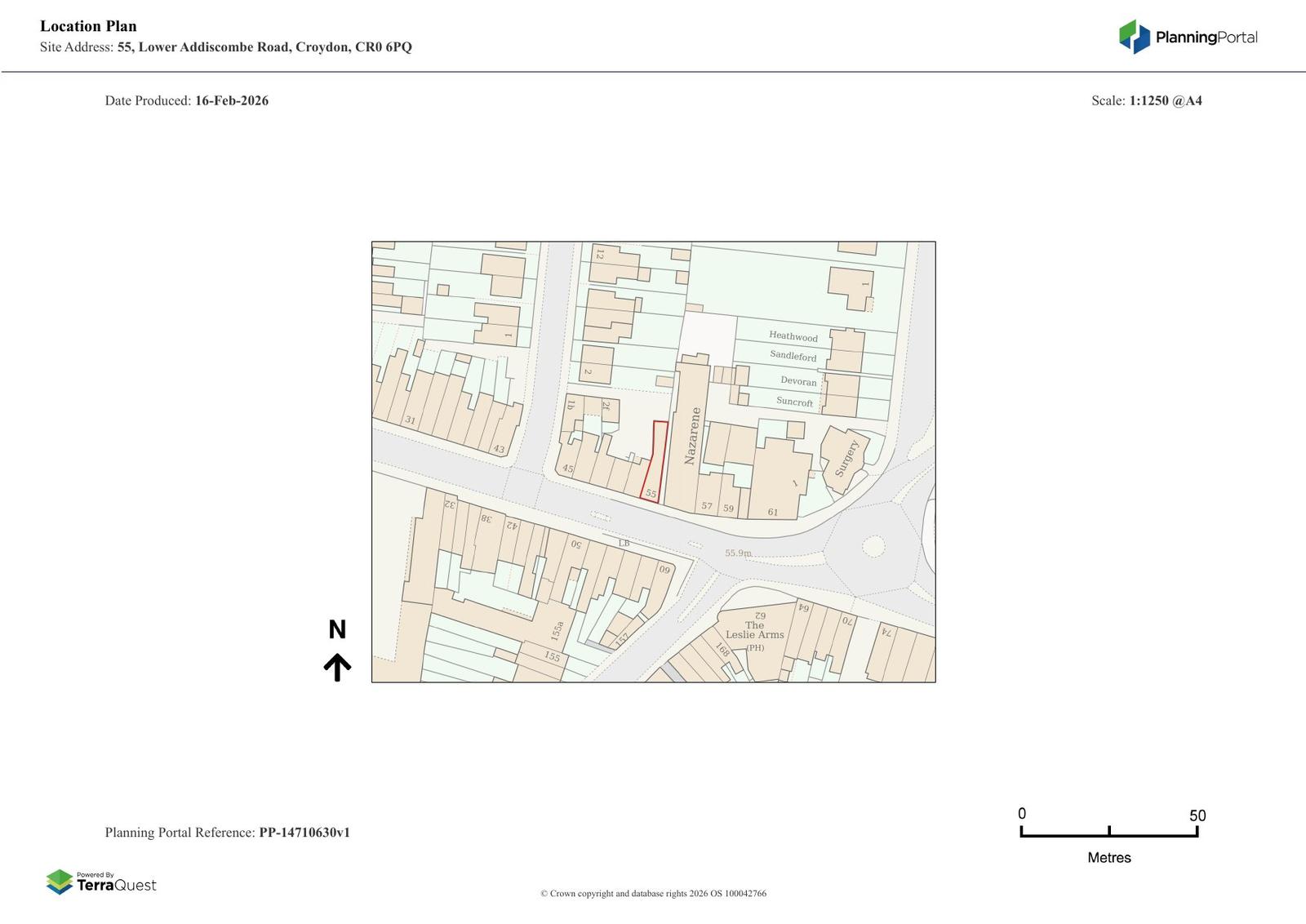Click the PlanningPortal logo icon

pos(1134,37)
